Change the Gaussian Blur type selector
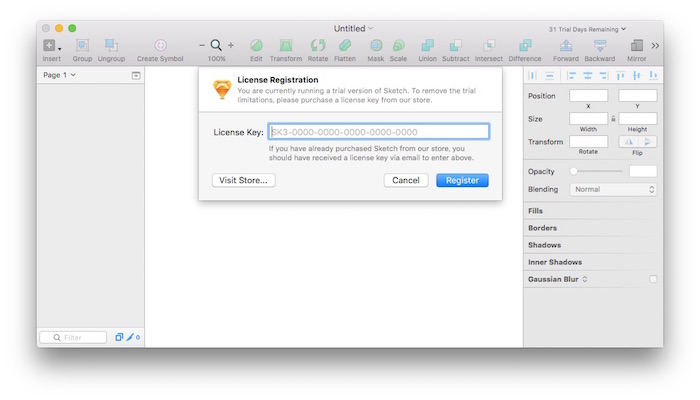The height and width of the screenshot is (400, 700). click(x=584, y=279)
